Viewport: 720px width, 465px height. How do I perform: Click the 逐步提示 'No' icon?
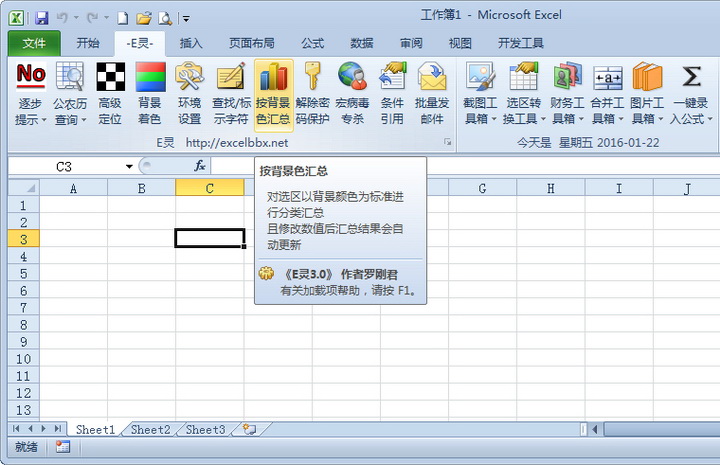[x=31, y=76]
